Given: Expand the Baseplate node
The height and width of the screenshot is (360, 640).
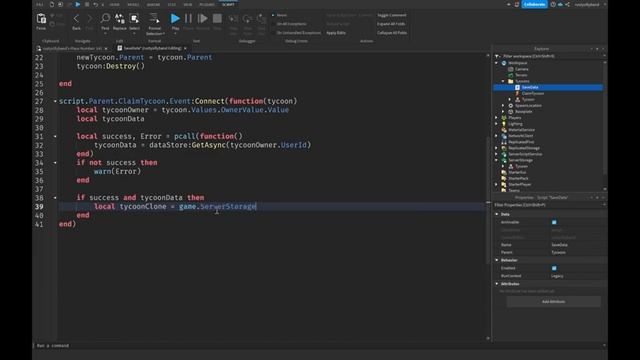Looking at the screenshot, I should tap(503, 111).
